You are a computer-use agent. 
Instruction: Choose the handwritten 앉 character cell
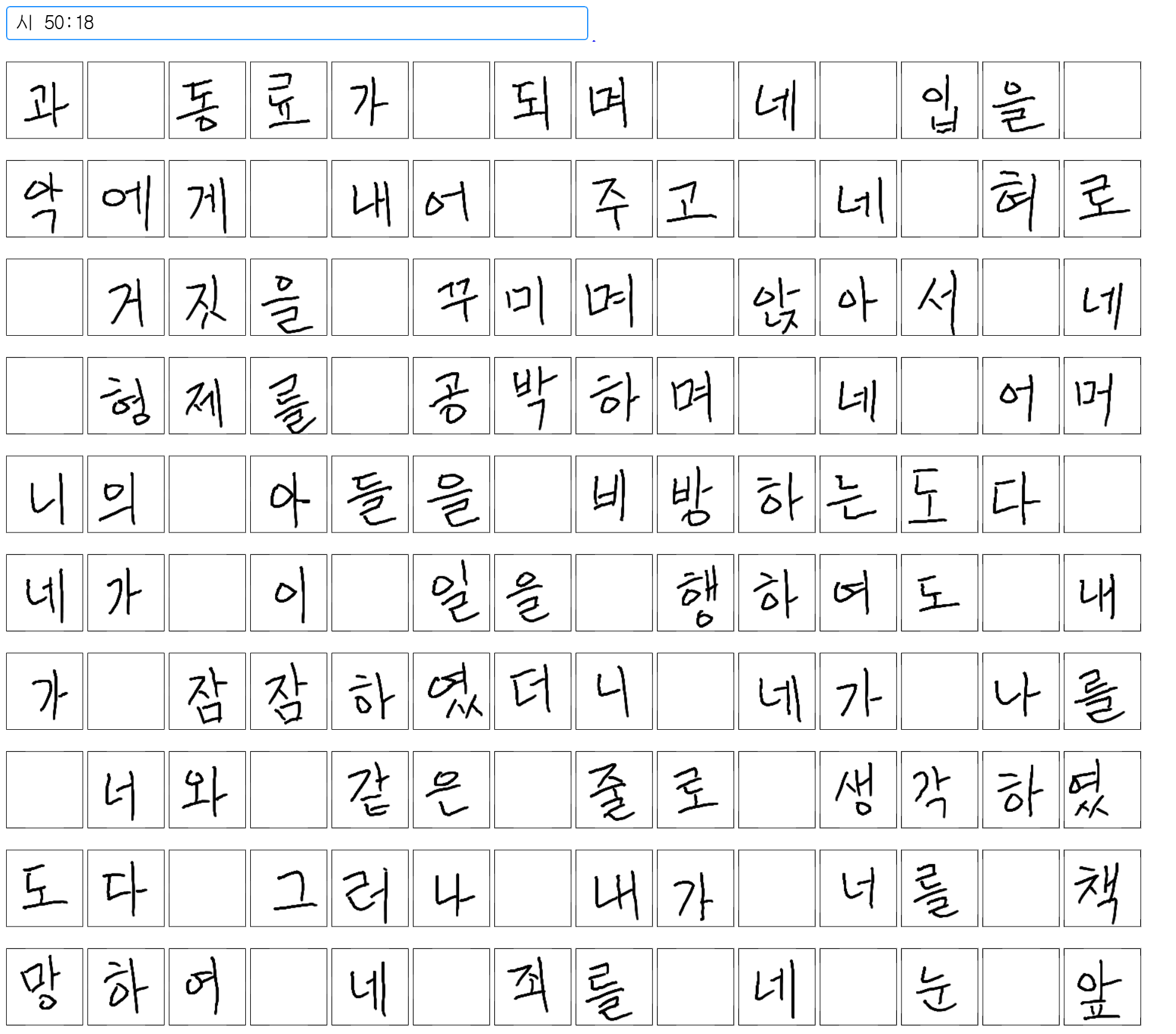click(777, 297)
